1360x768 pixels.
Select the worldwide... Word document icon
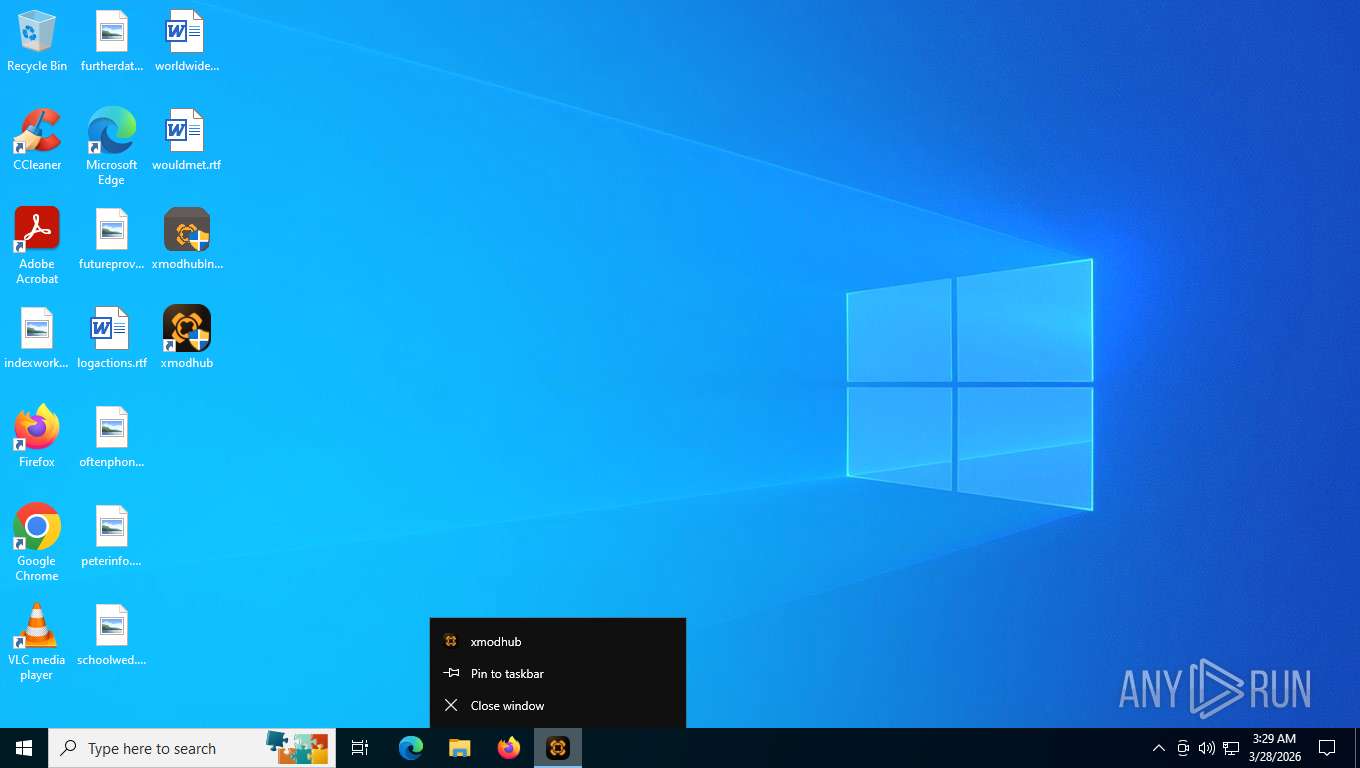(186, 42)
